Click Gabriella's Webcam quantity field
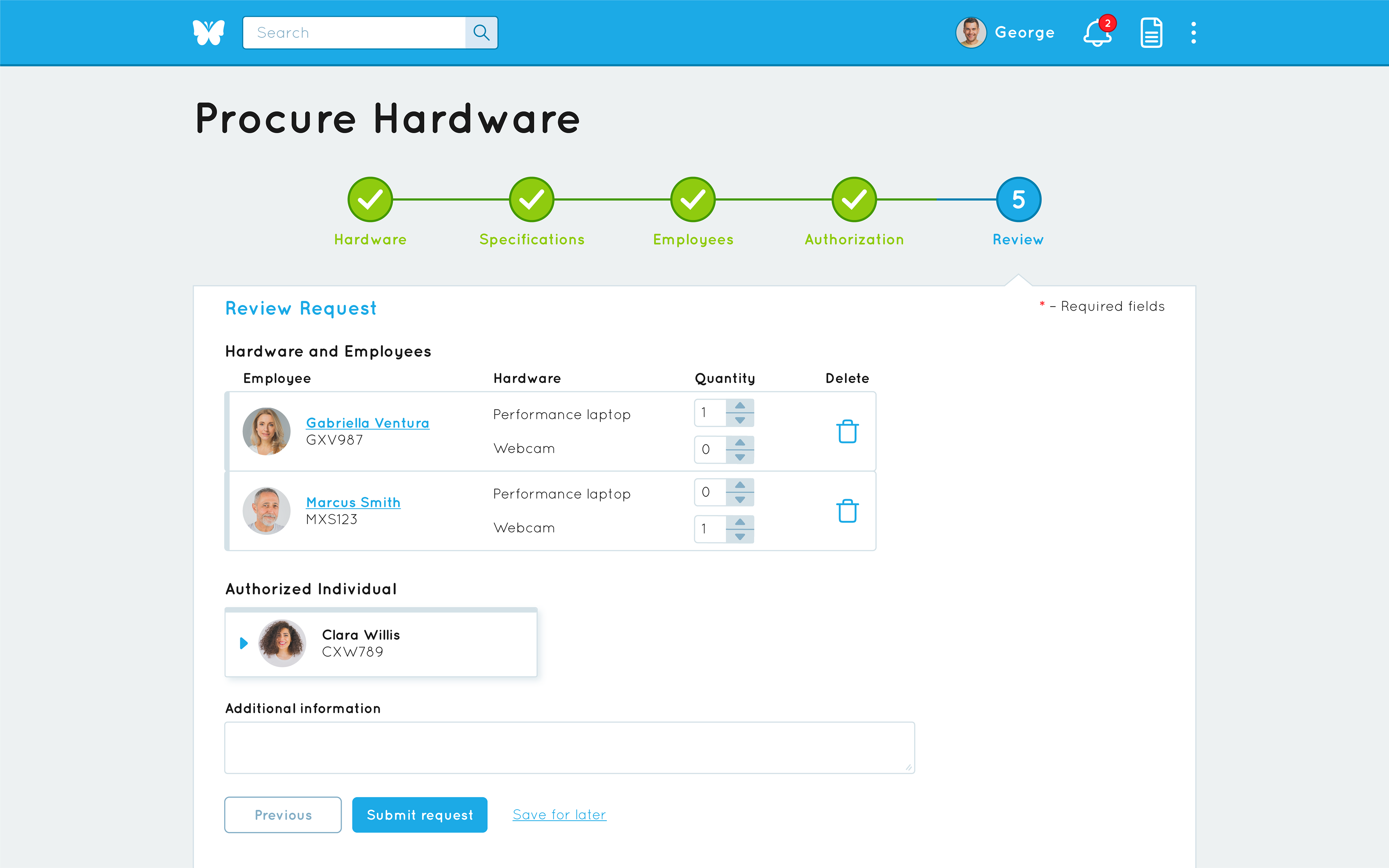1389x868 pixels. point(710,450)
